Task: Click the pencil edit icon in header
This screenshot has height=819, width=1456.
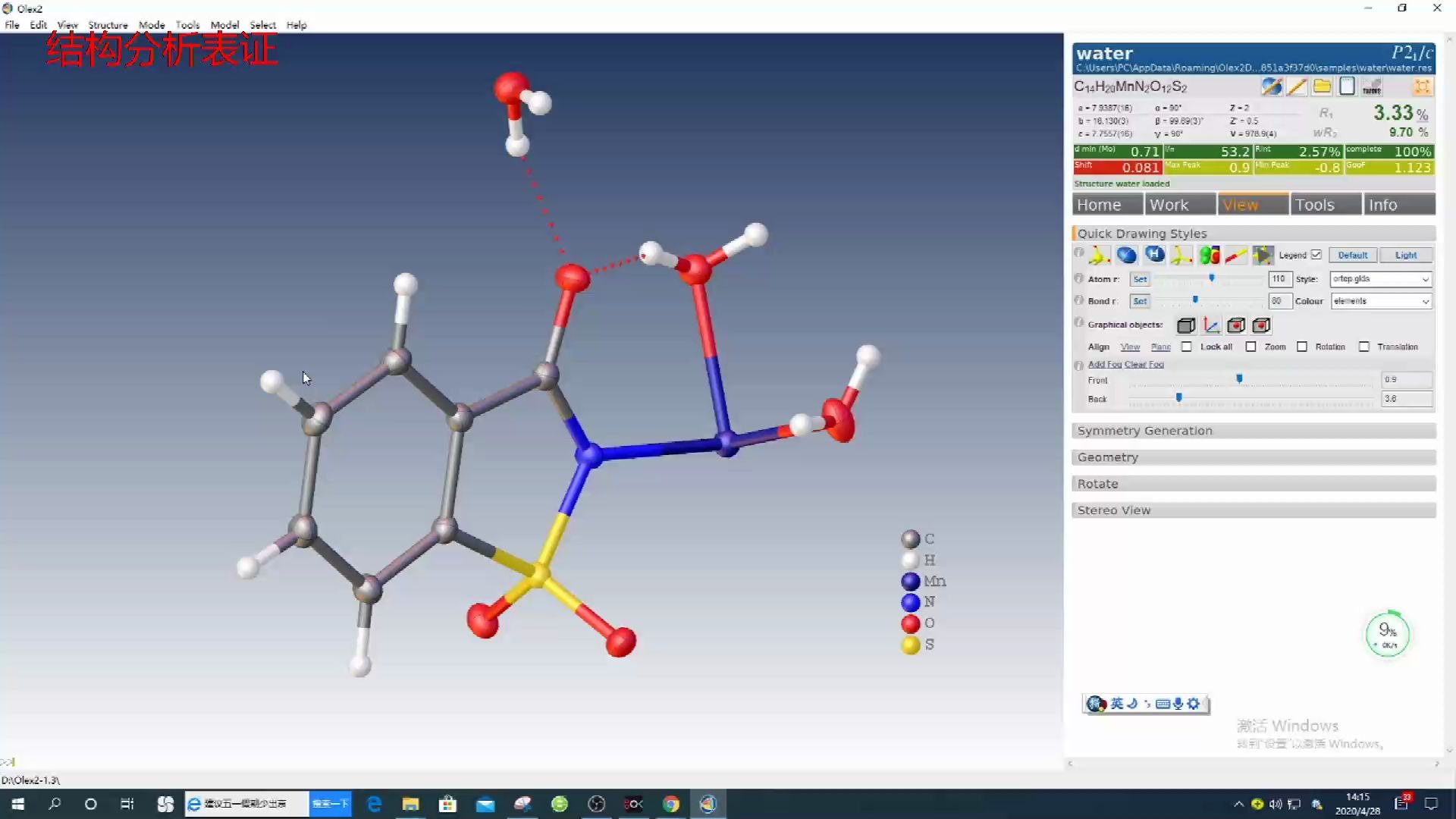Action: pos(1297,86)
